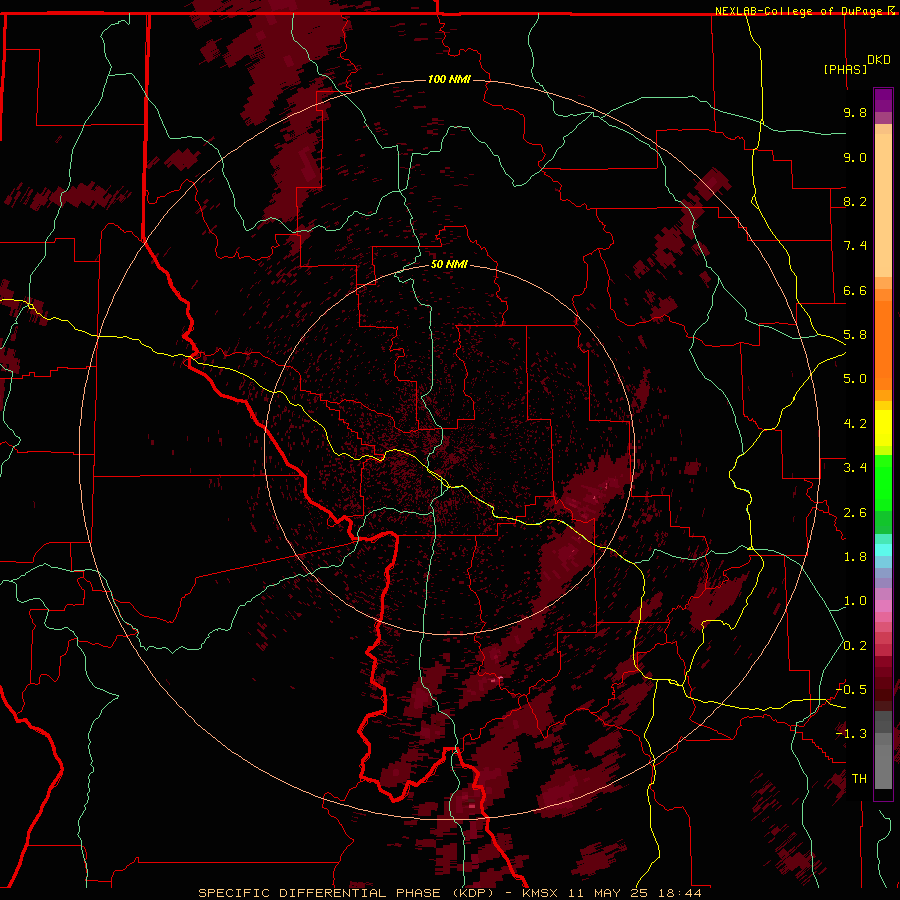Image resolution: width=900 pixels, height=900 pixels.
Task: Click the 9.0 scale value
Action: [x=855, y=157]
